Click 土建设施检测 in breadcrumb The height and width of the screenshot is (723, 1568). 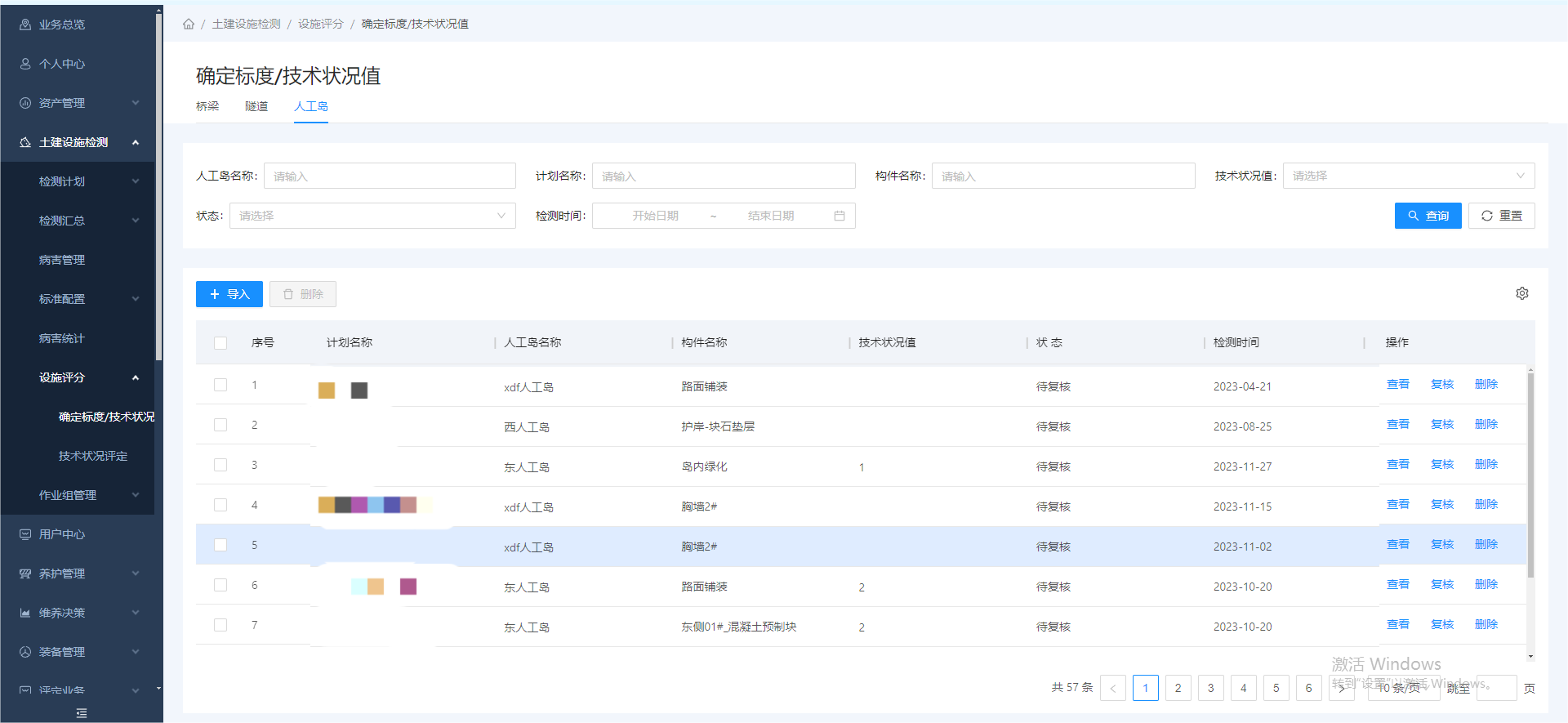[x=246, y=24]
